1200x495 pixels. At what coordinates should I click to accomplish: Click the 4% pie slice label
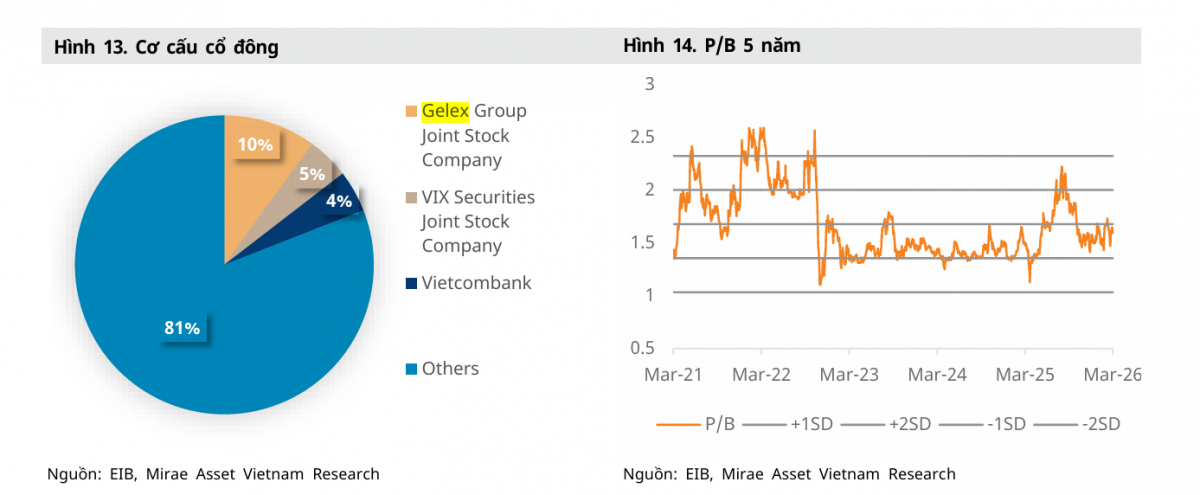(338, 201)
